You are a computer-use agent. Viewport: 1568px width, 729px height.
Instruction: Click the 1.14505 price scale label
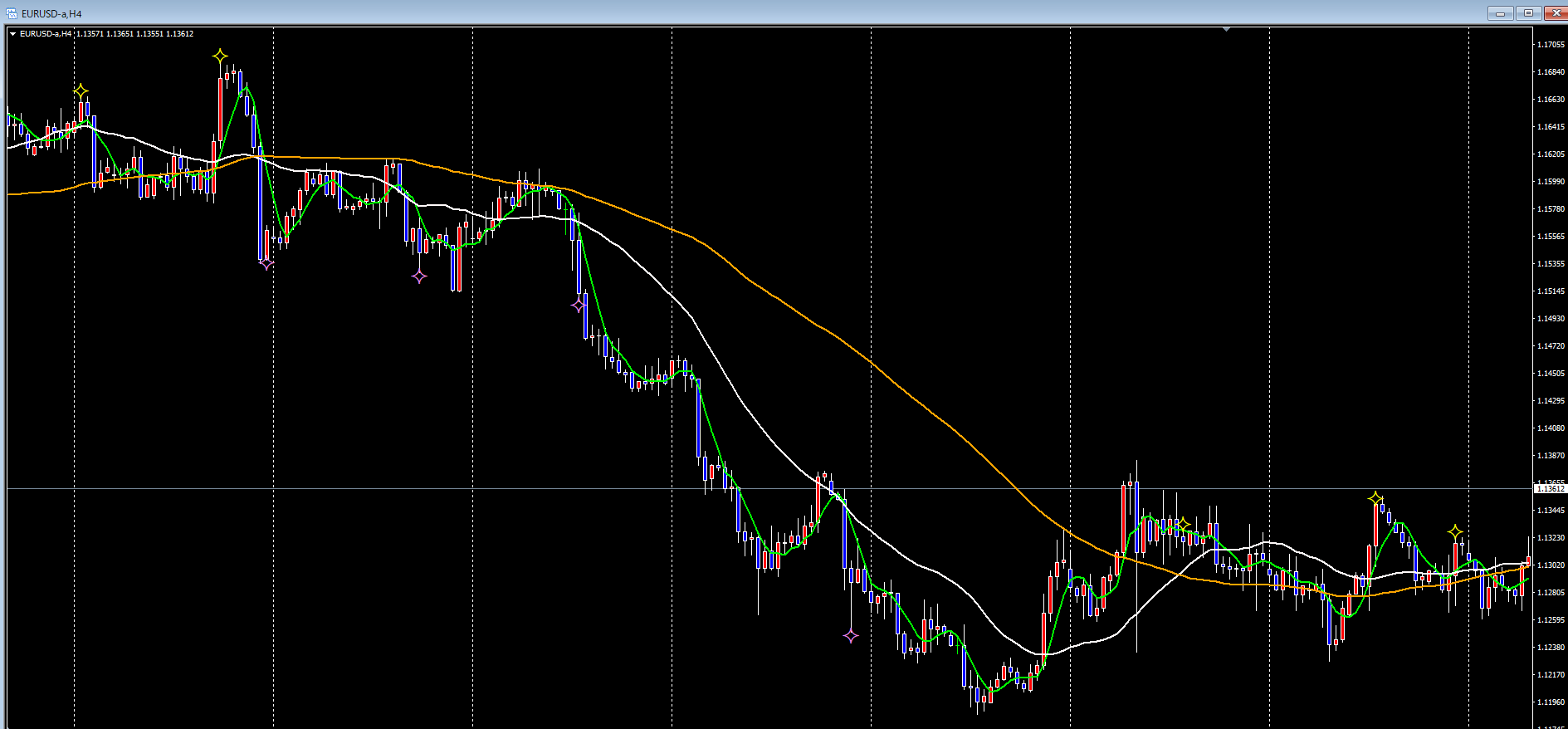click(x=1551, y=374)
